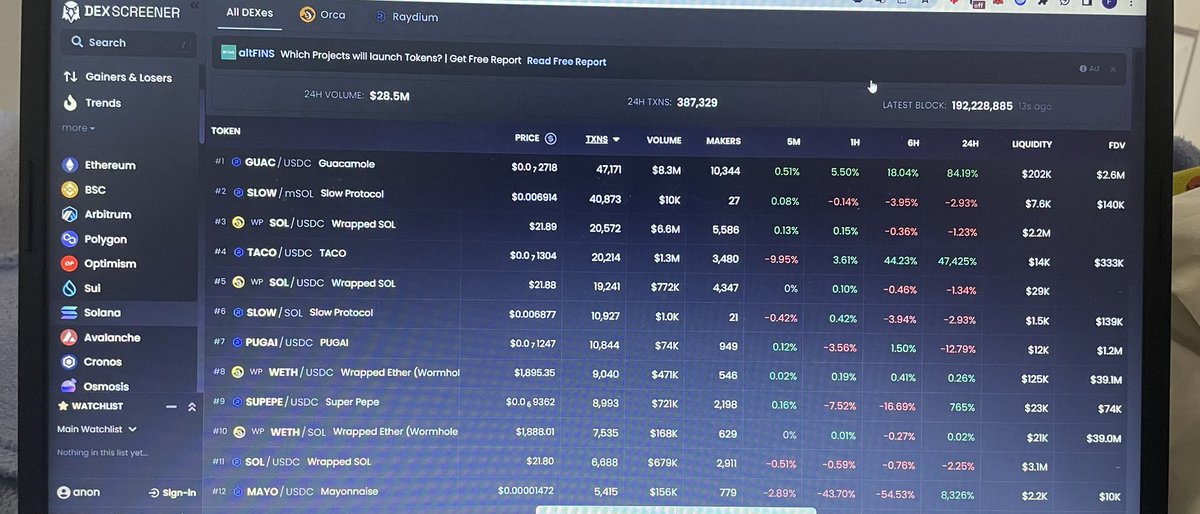Close the altFINS ad banner
This screenshot has height=514, width=1200.
[1113, 69]
